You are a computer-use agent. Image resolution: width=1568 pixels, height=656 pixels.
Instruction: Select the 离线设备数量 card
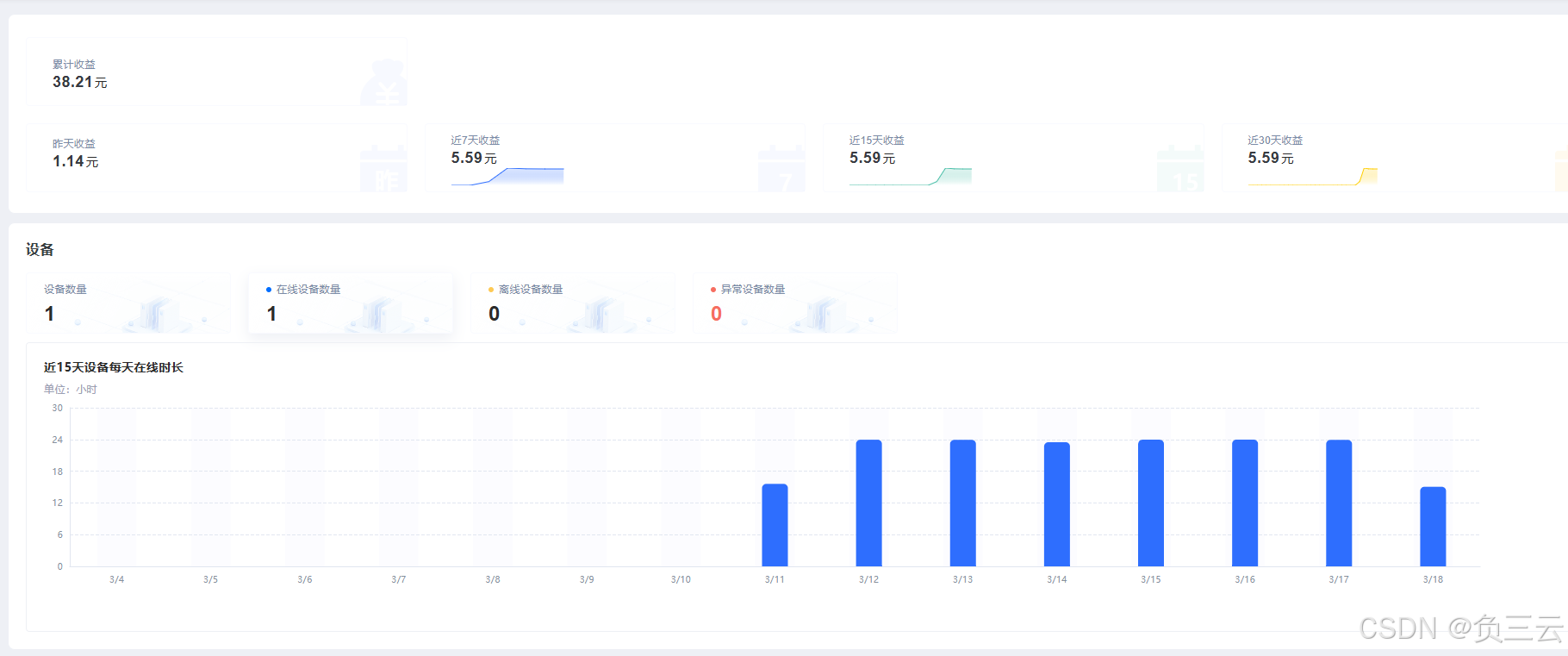573,303
